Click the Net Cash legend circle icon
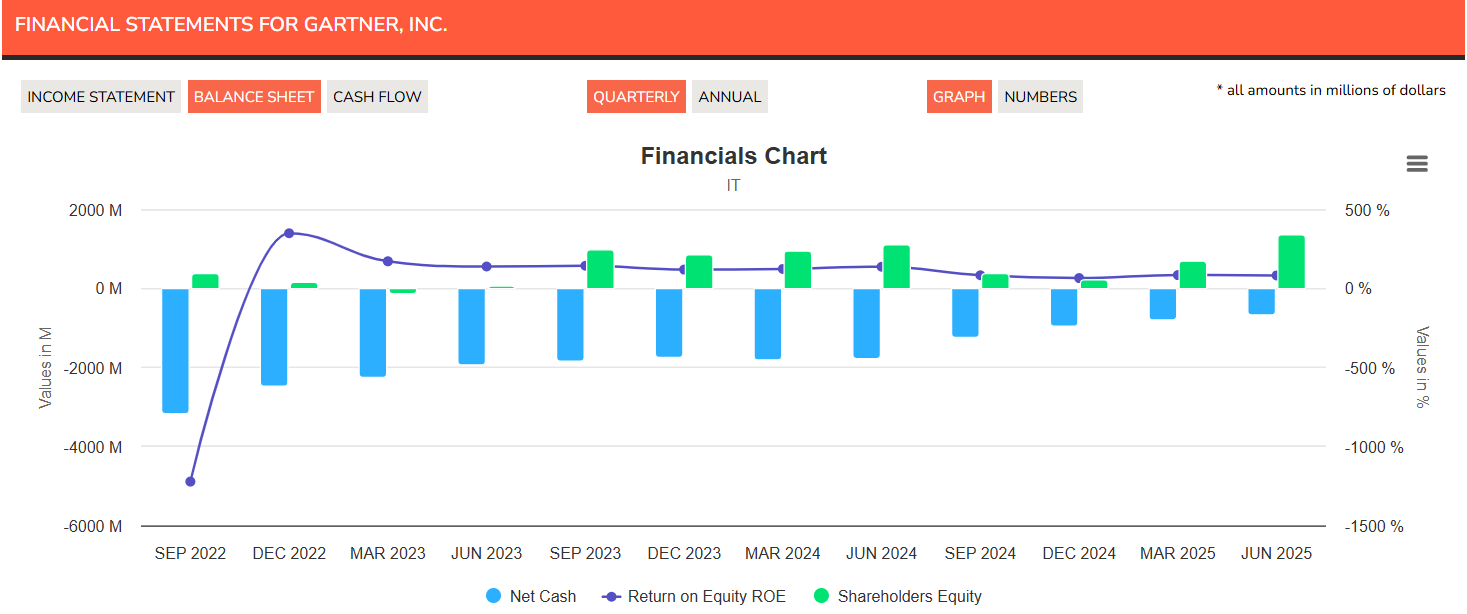Screen dimensions: 1467x614 493,596
